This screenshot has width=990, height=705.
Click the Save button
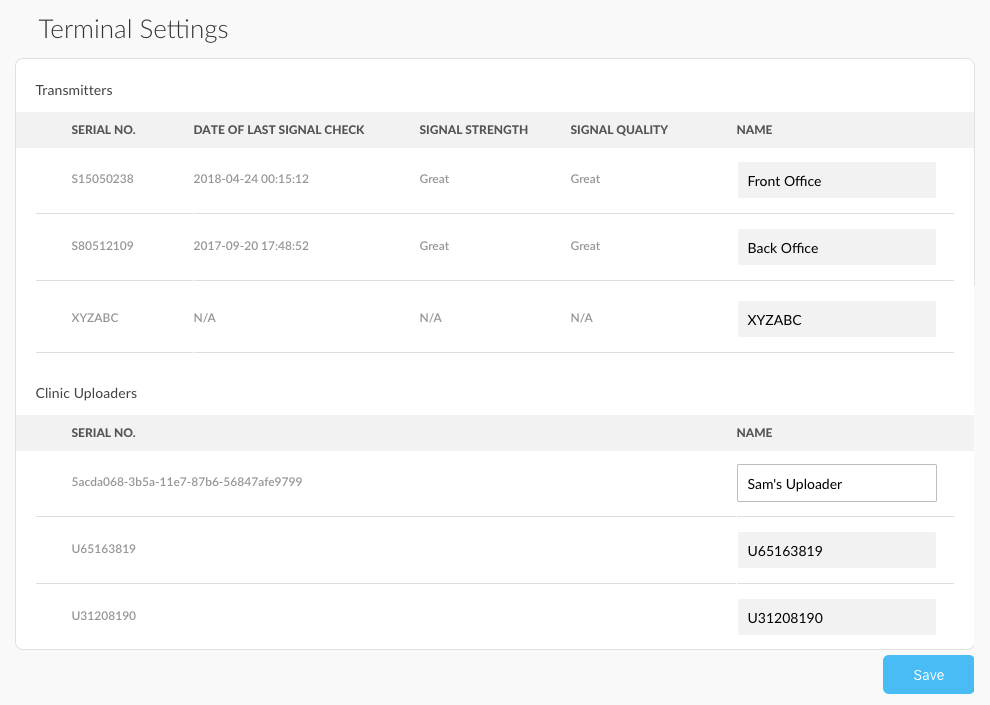click(x=928, y=674)
